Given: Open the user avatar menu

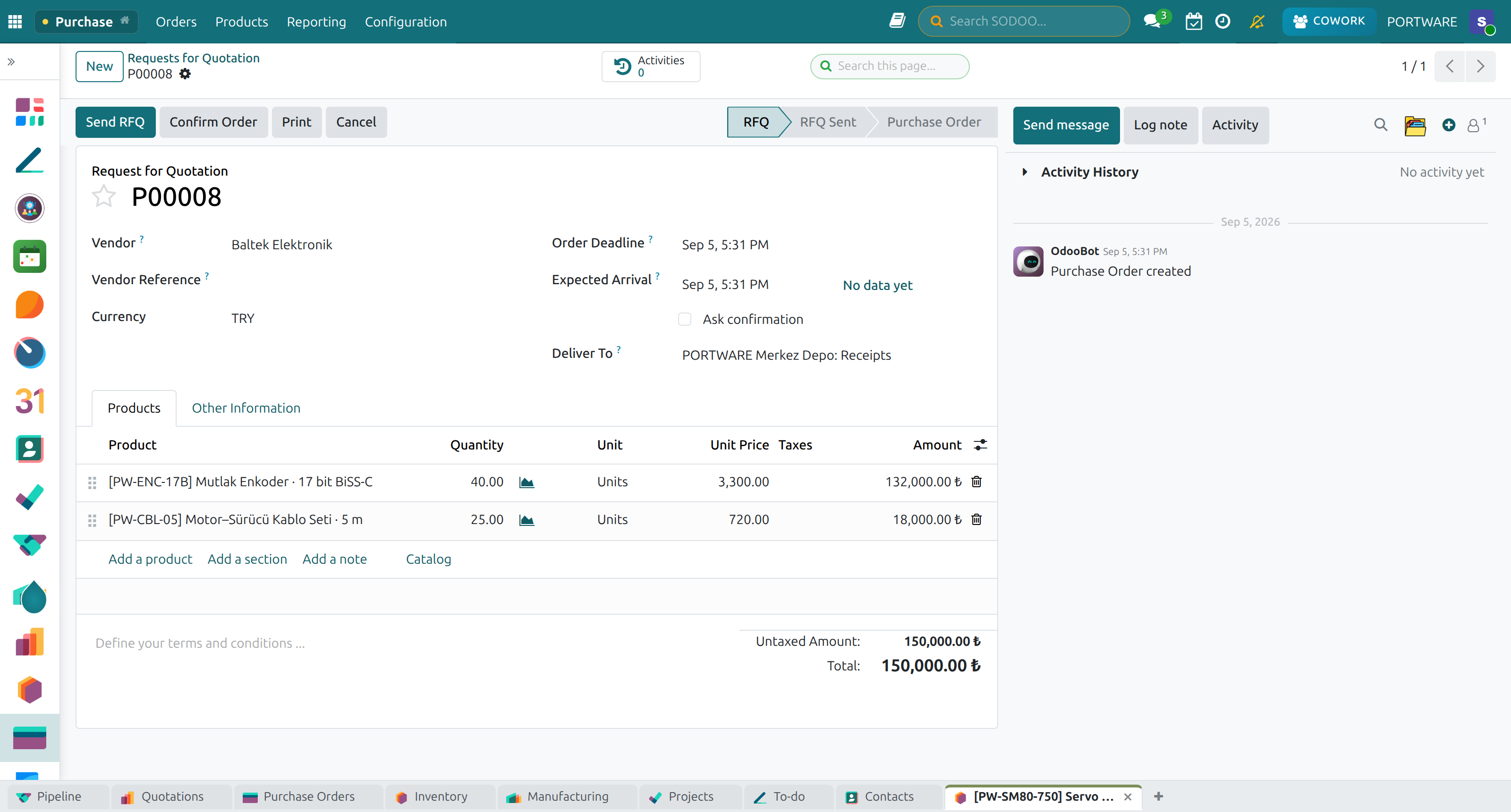Looking at the screenshot, I should coord(1482,22).
